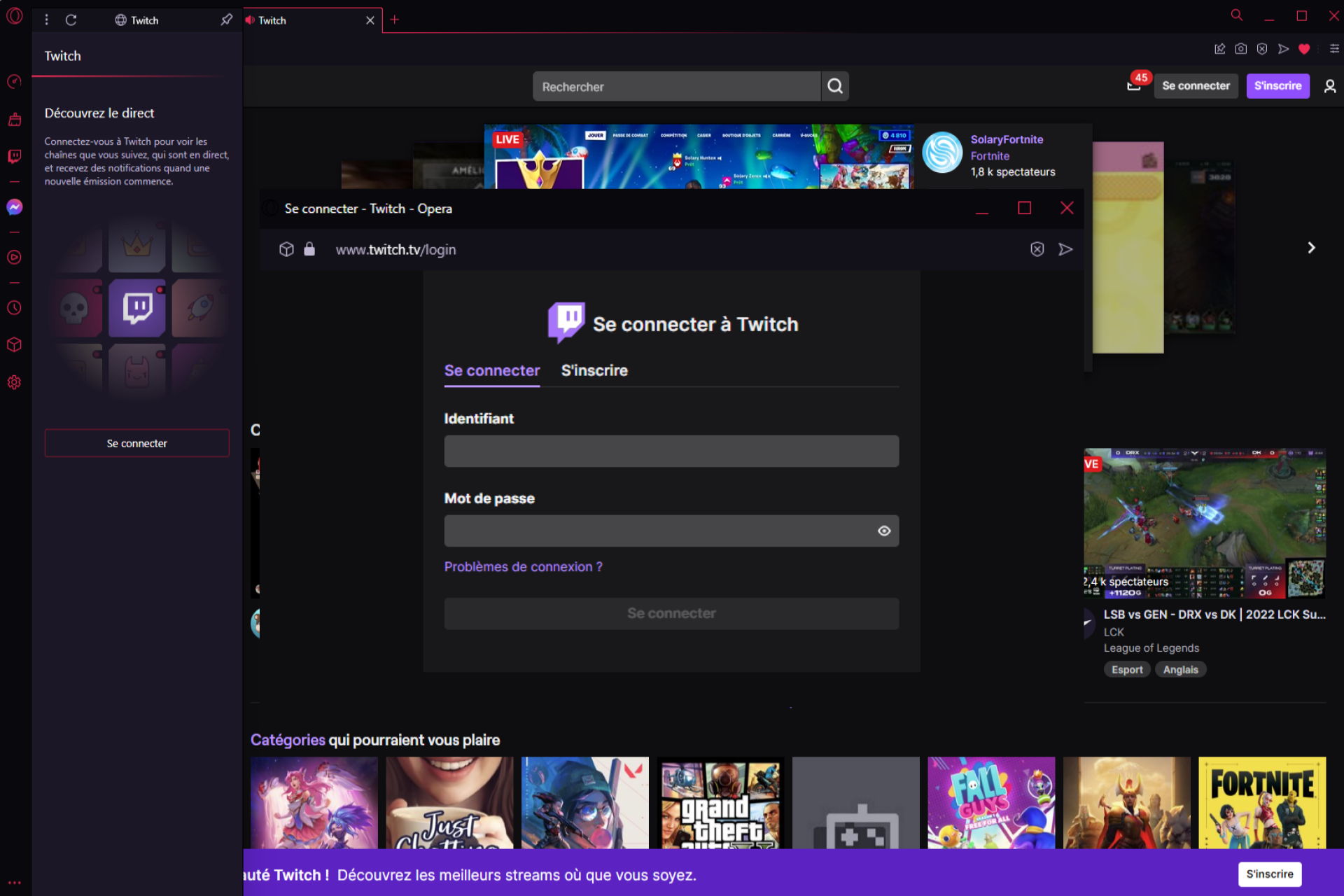The width and height of the screenshot is (1344, 896).
Task: Submit the disabled Se connecter form button
Action: click(671, 613)
